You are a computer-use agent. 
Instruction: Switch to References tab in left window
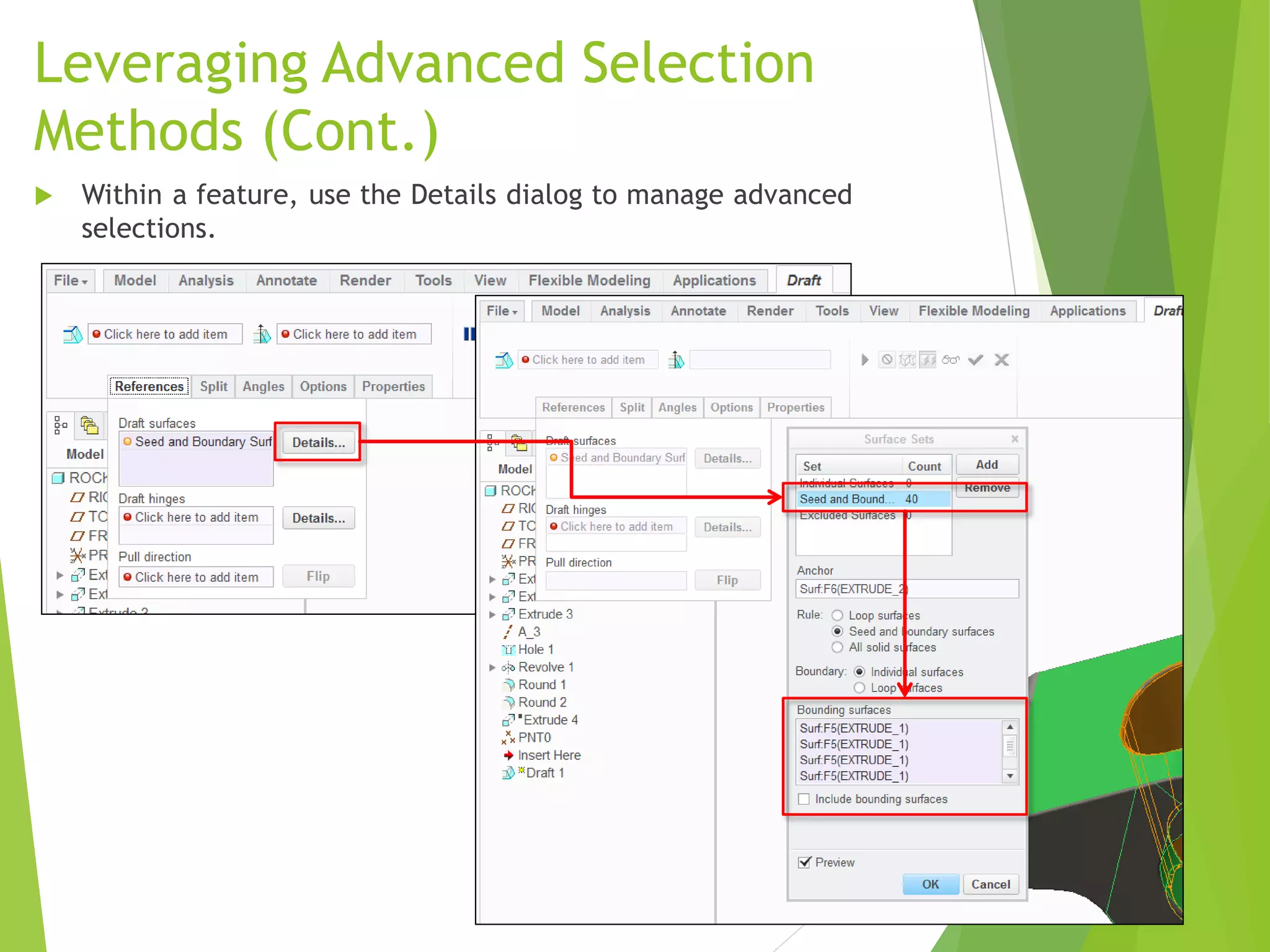click(x=149, y=387)
